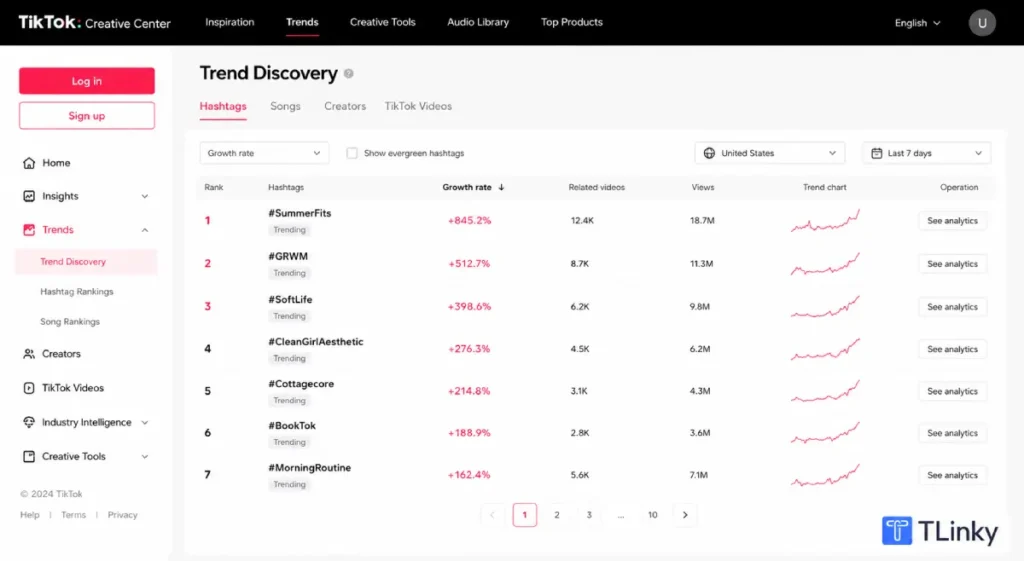
Task: Switch to the Creators tab
Action: click(x=345, y=106)
